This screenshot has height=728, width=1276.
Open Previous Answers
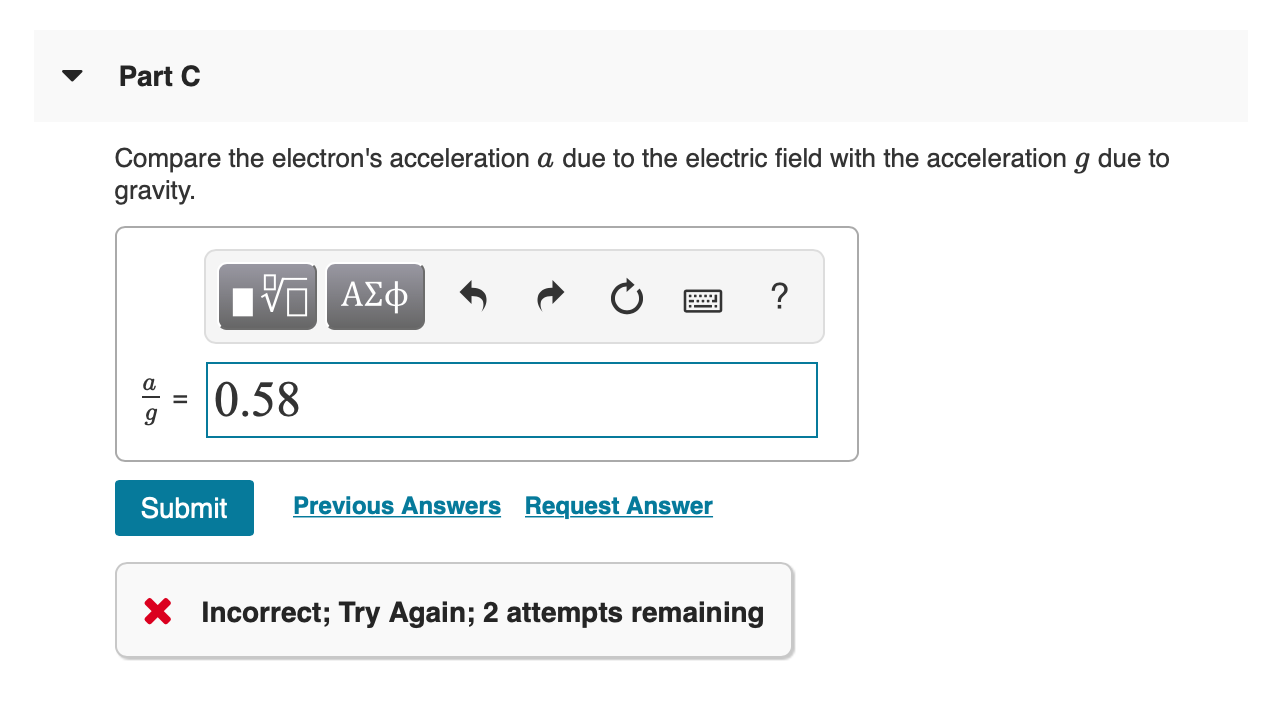click(396, 505)
